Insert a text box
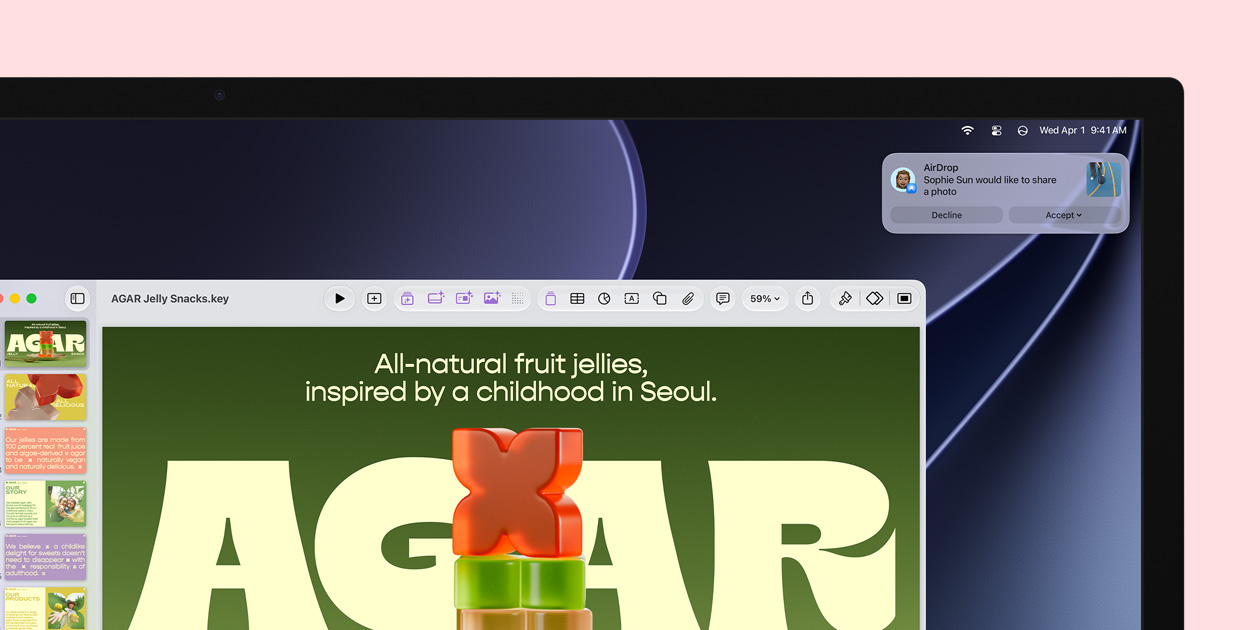 (631, 299)
